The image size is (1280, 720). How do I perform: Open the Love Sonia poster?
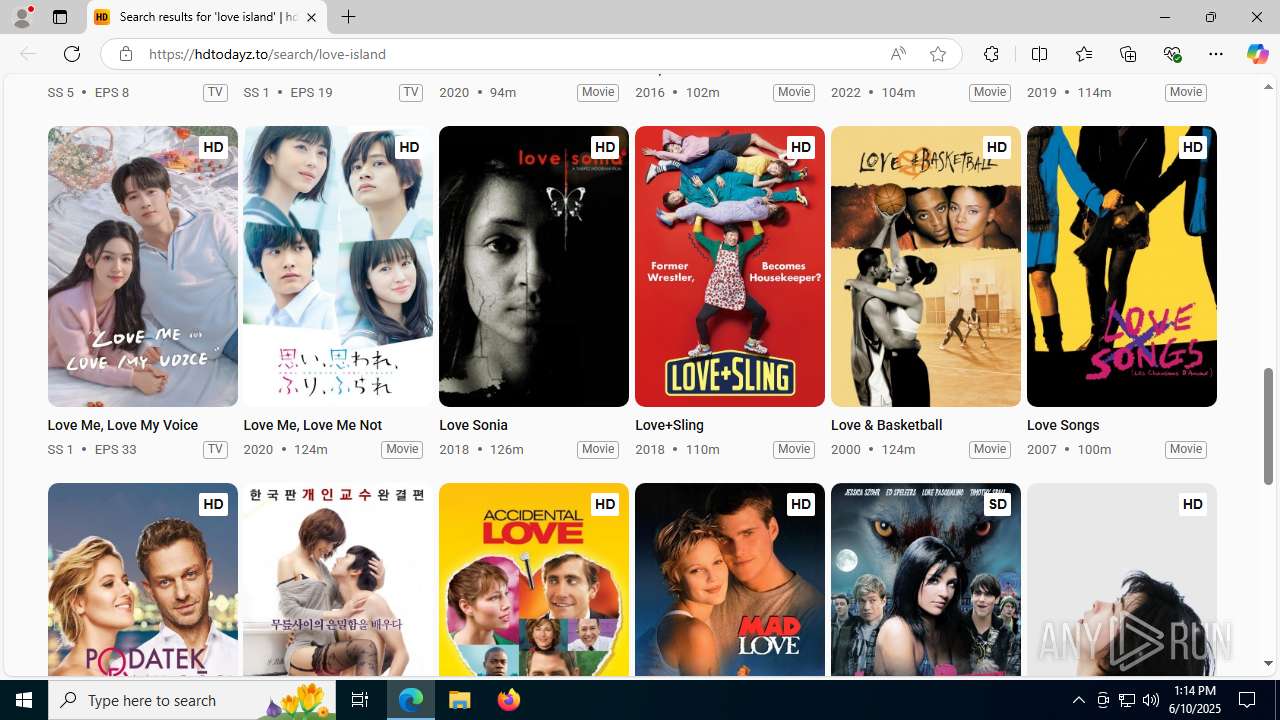[534, 266]
